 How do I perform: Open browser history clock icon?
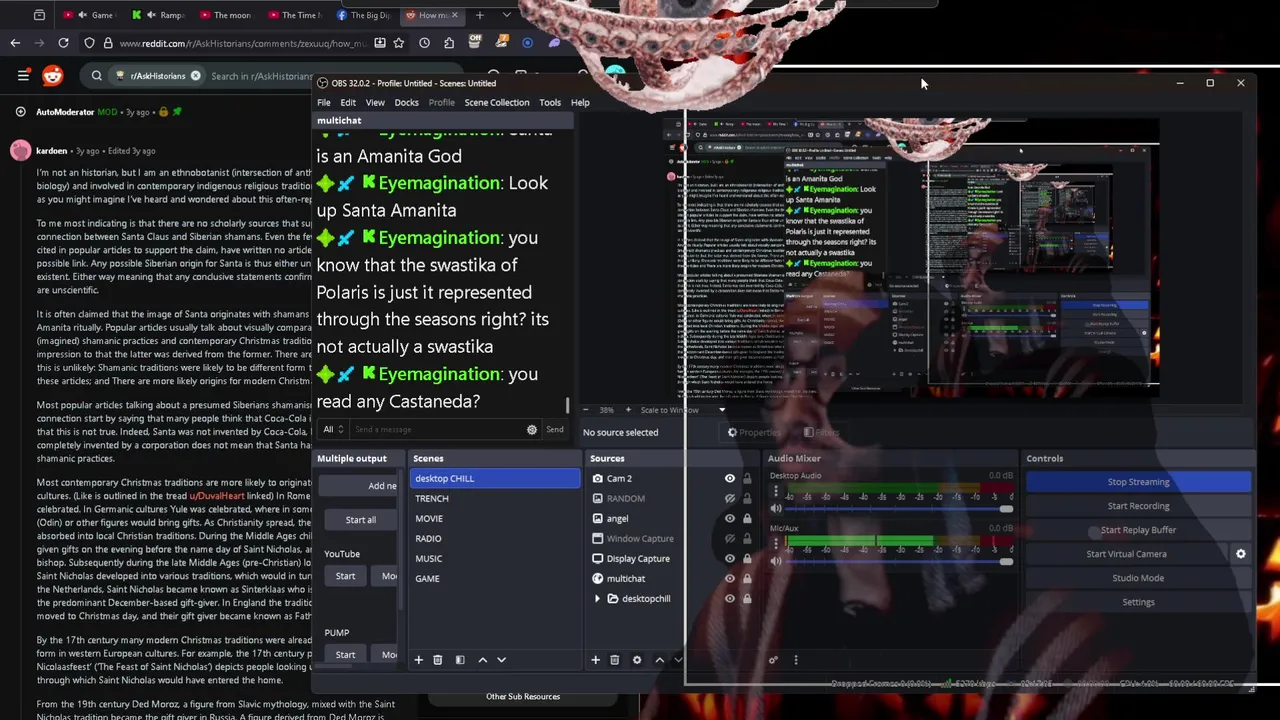(425, 43)
